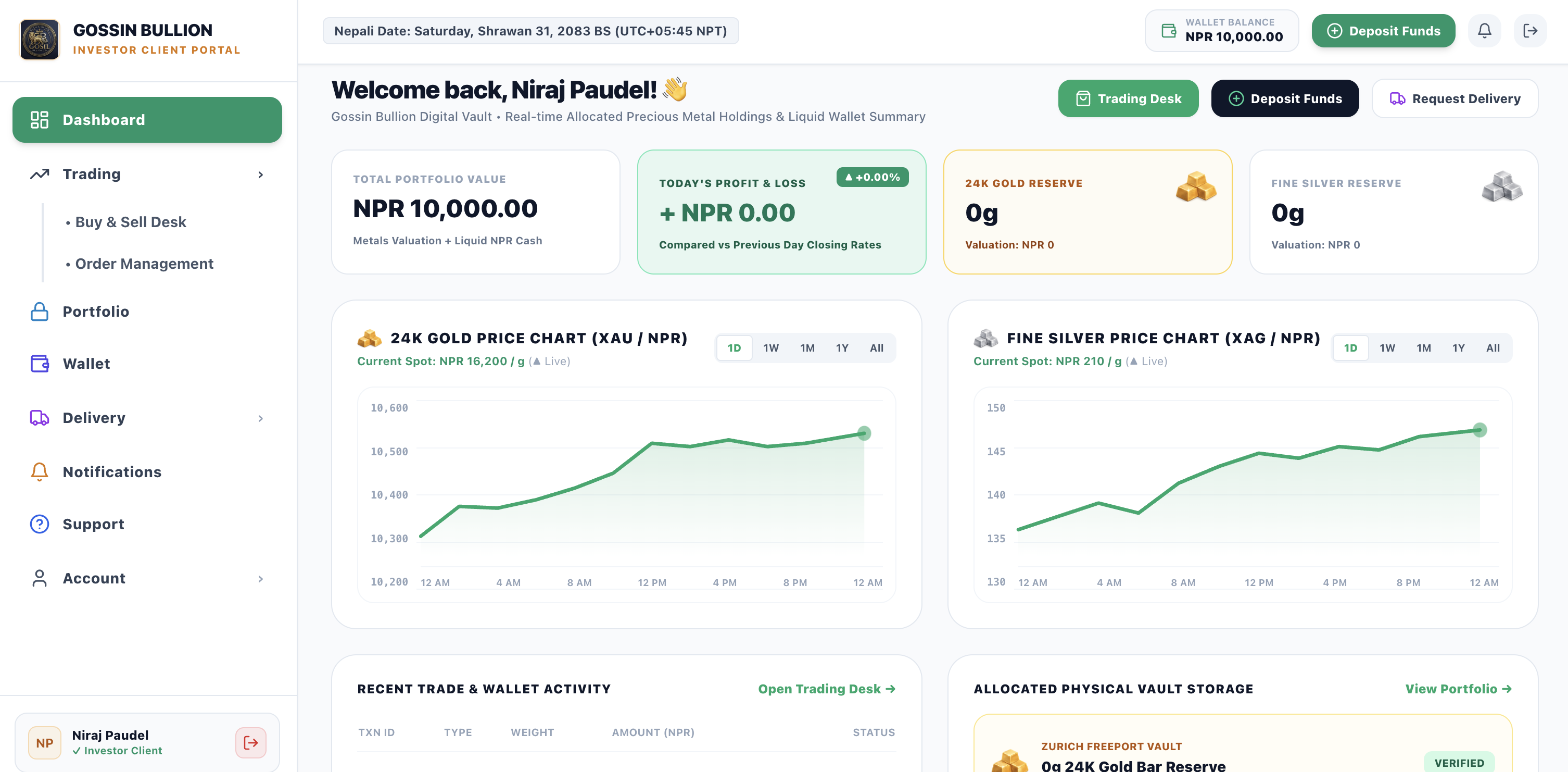Click the red sign-out icon by Niraj Paudel
This screenshot has height=772, width=1568.
[251, 743]
